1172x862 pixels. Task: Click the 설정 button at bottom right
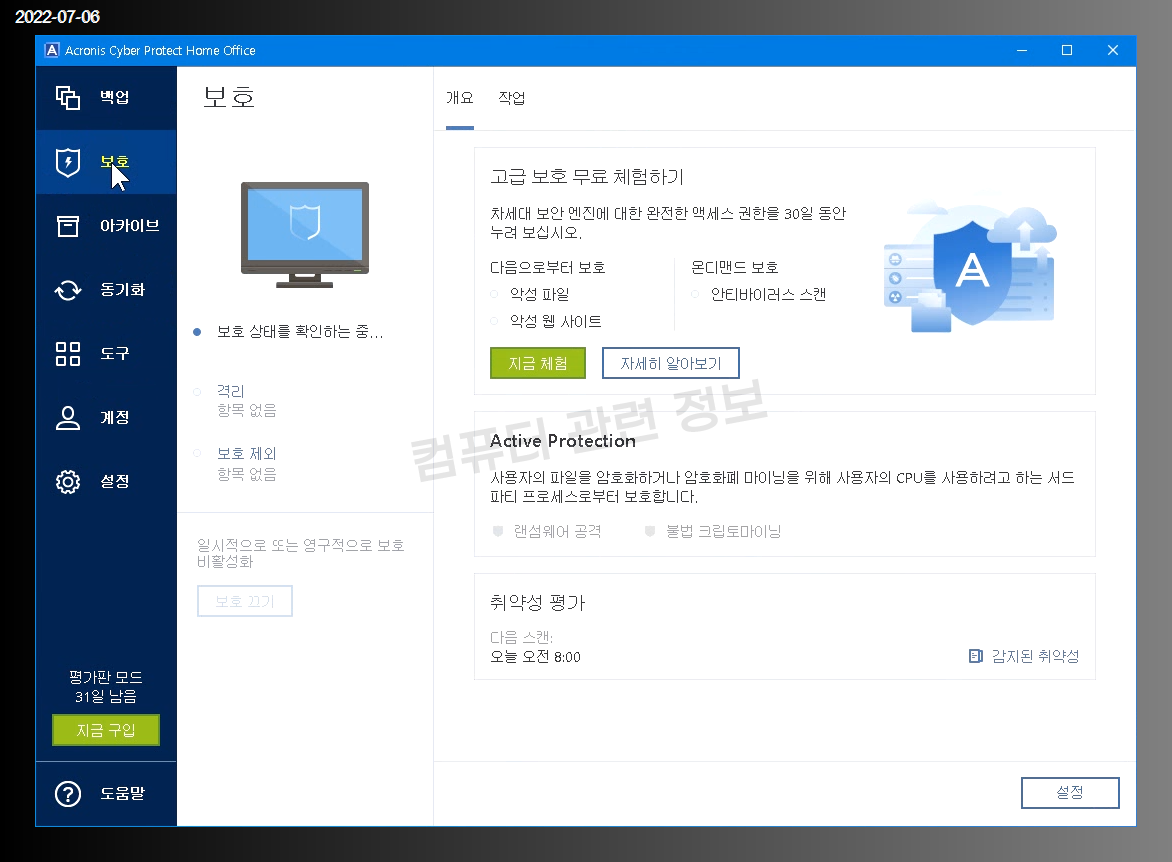click(x=1070, y=792)
